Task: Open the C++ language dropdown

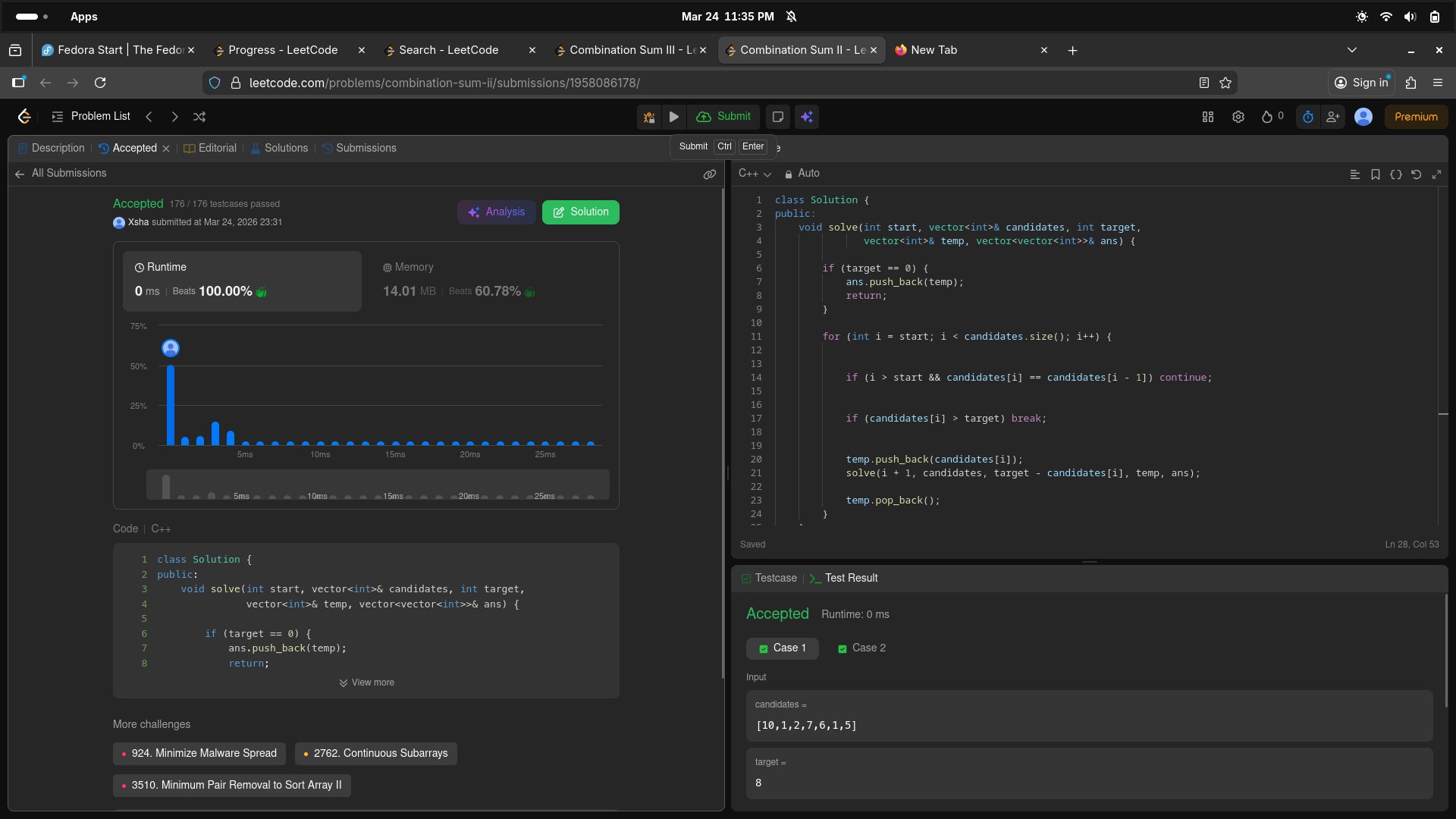Action: 755,174
